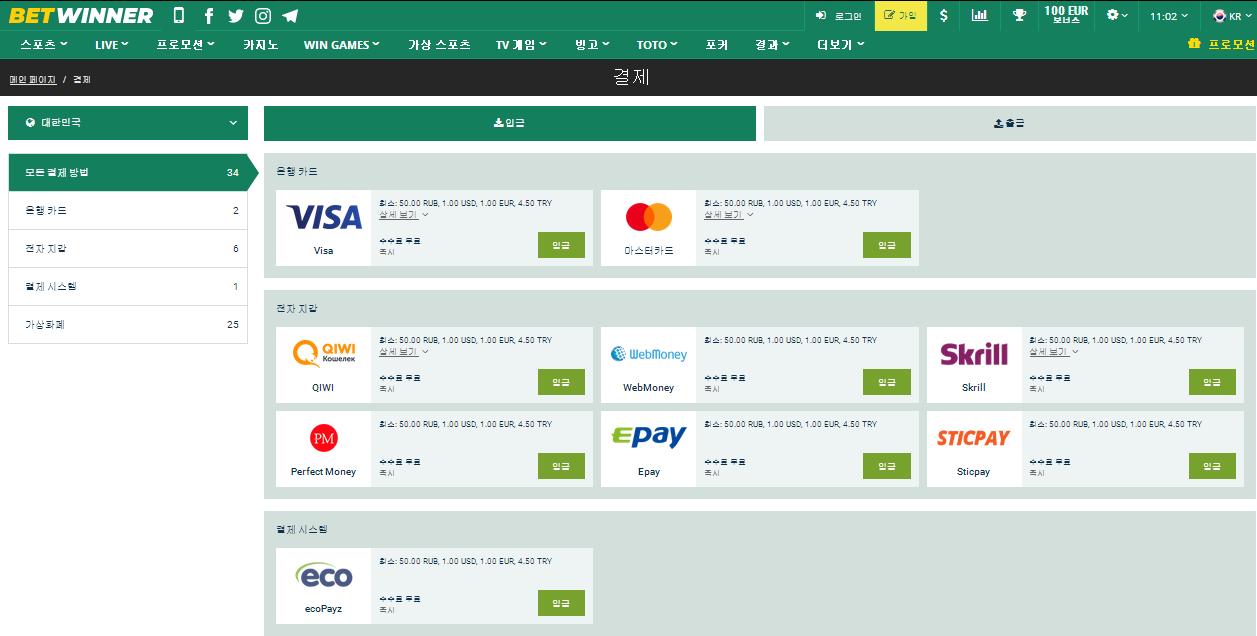Open the KR language selector
1257x636 pixels.
1232,16
